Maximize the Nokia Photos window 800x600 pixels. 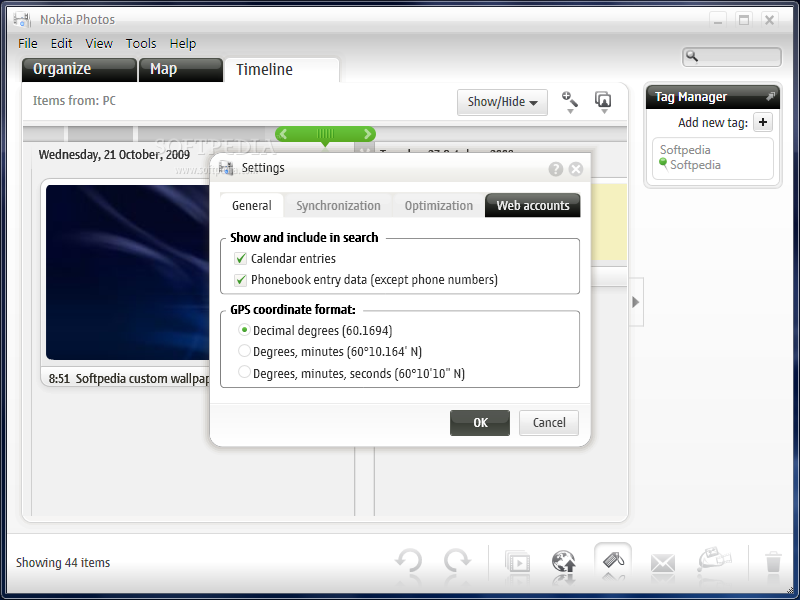pos(744,20)
